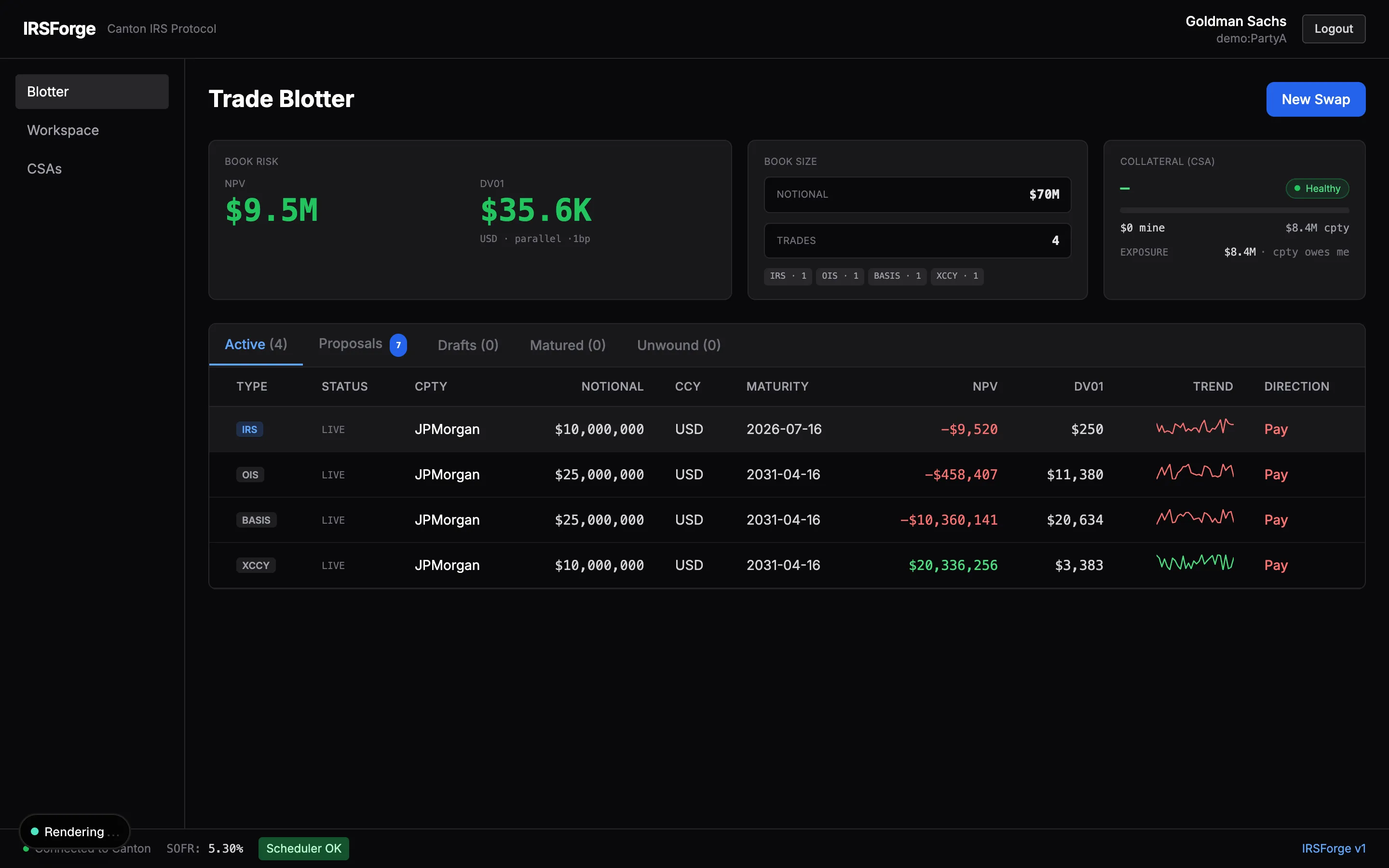The height and width of the screenshot is (868, 1389).
Task: Click the Scheduler OK indicator in status bar
Action: tap(303, 848)
